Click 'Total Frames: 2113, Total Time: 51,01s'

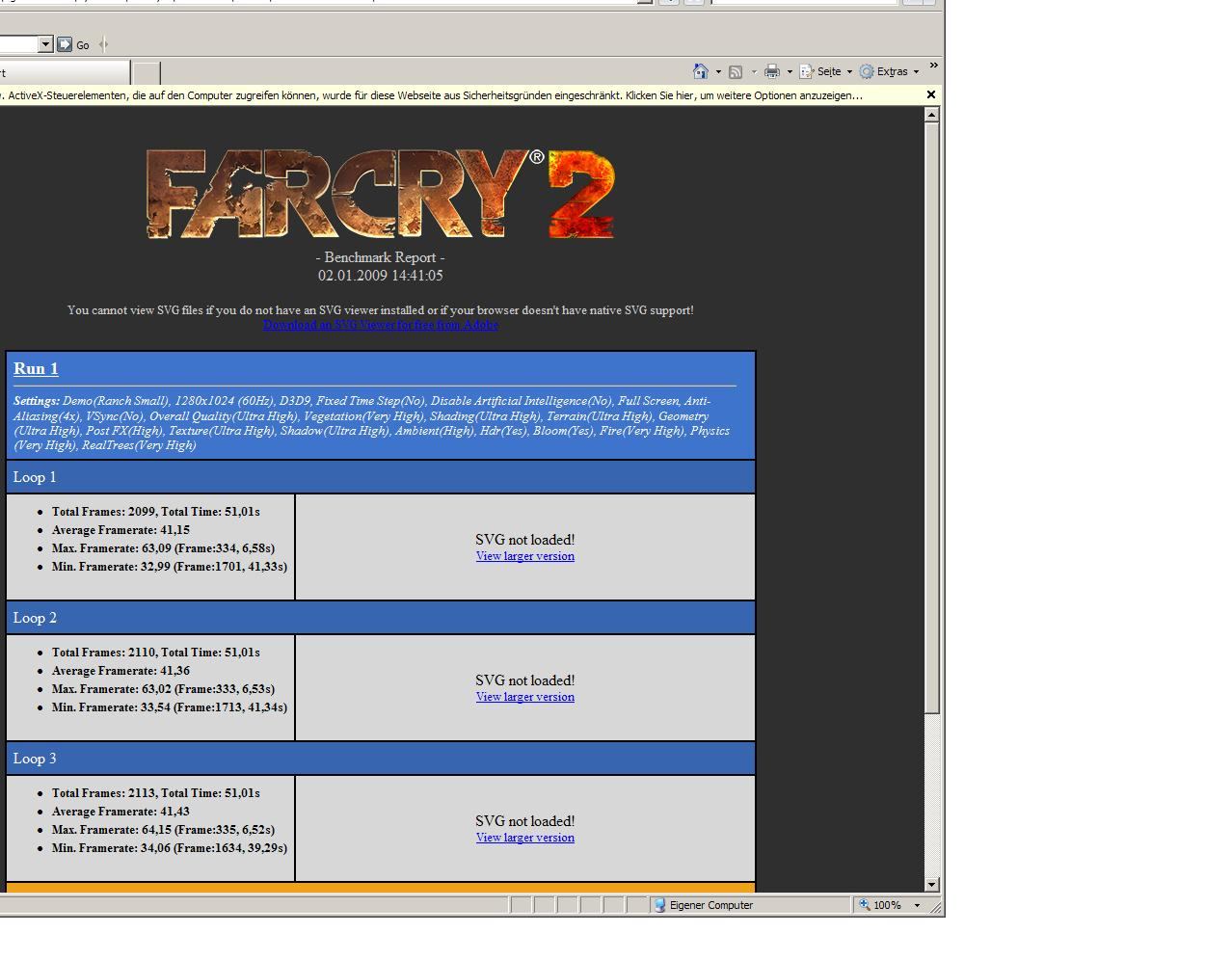pos(156,793)
